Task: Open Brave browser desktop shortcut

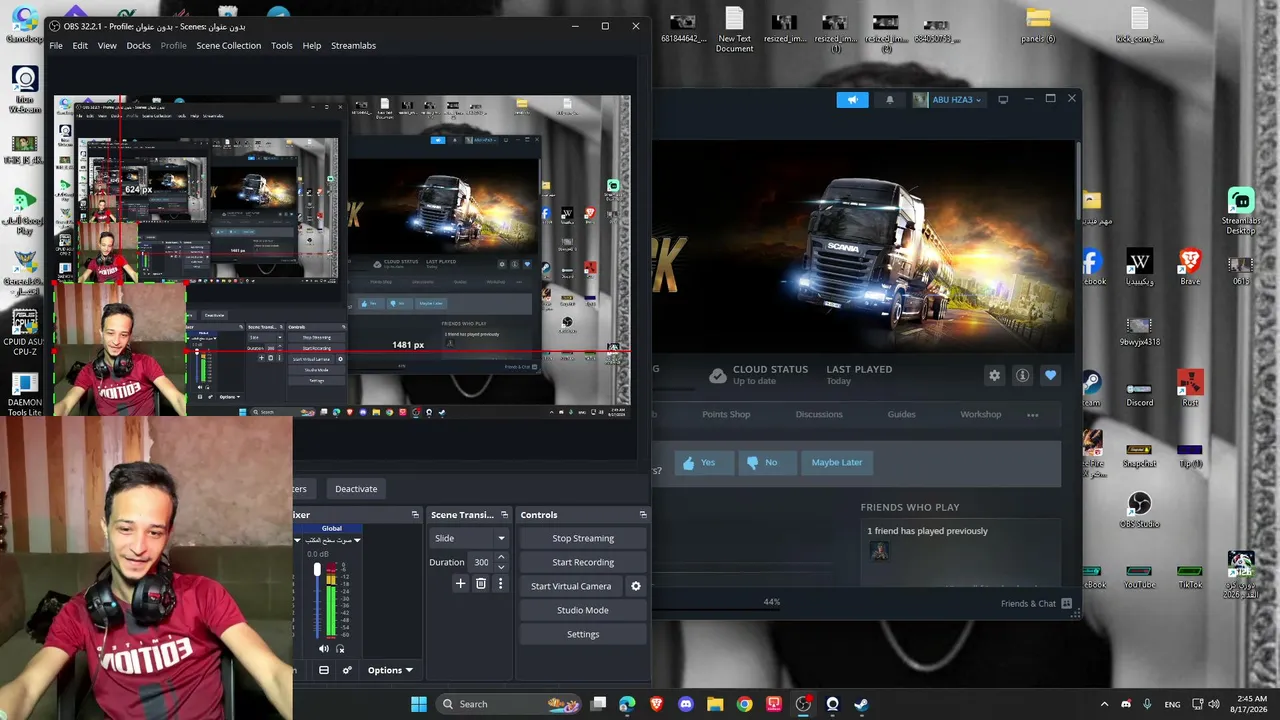Action: [1189, 268]
